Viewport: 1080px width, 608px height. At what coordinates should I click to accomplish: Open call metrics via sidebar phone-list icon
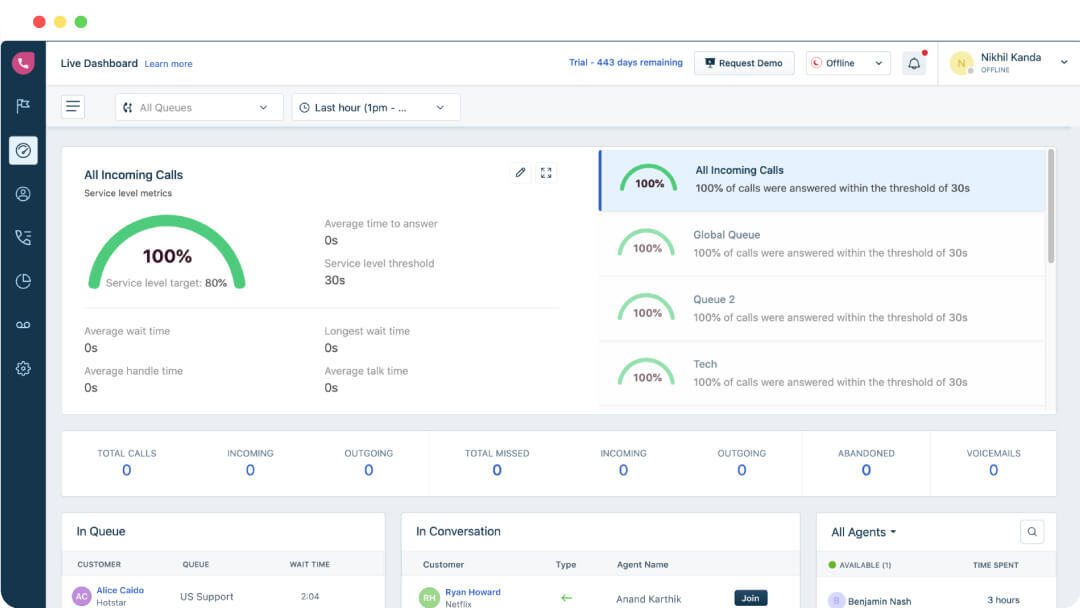click(23, 237)
